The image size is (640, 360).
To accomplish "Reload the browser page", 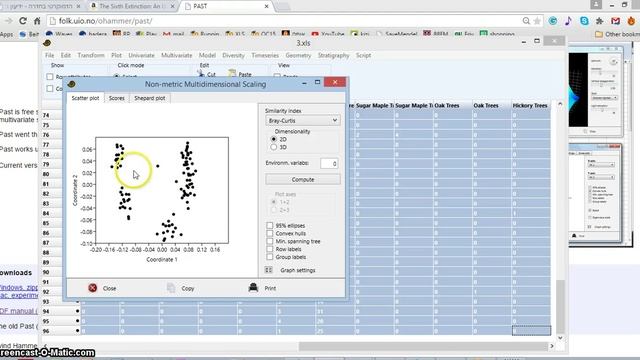I will (x=23, y=21).
